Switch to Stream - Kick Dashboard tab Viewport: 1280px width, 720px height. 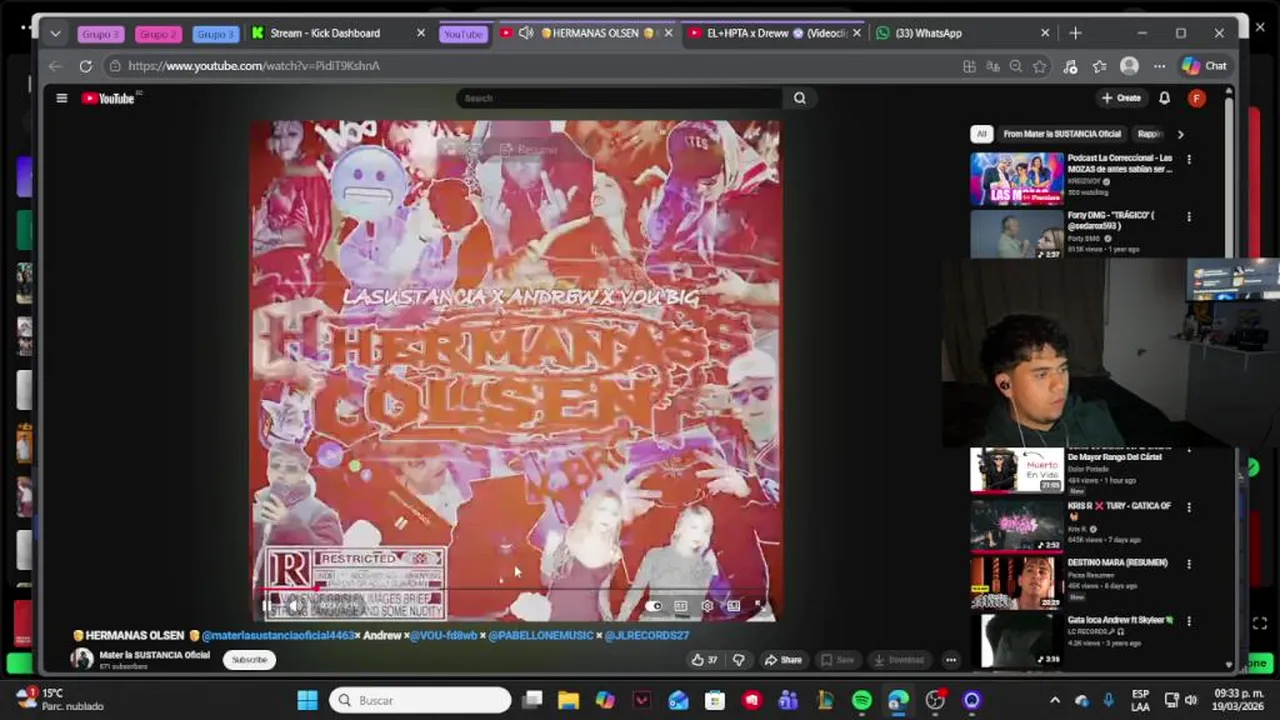(338, 33)
